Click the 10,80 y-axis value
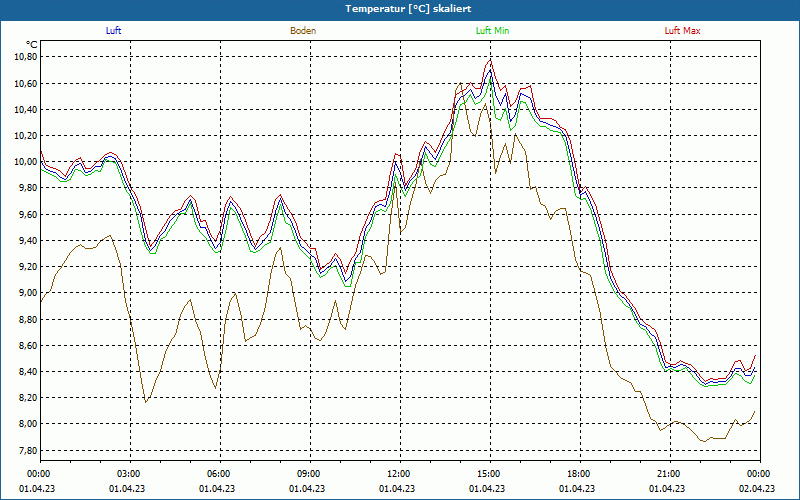 [x=24, y=57]
